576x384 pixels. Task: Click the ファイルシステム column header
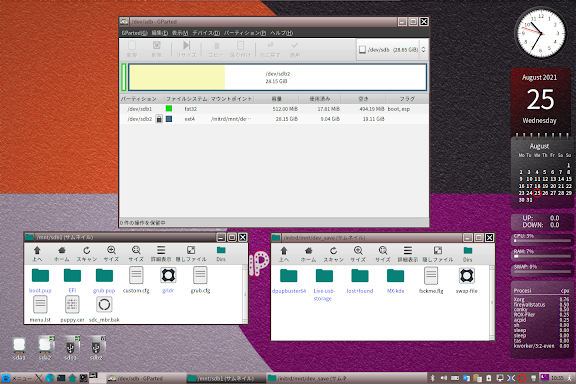coord(186,99)
